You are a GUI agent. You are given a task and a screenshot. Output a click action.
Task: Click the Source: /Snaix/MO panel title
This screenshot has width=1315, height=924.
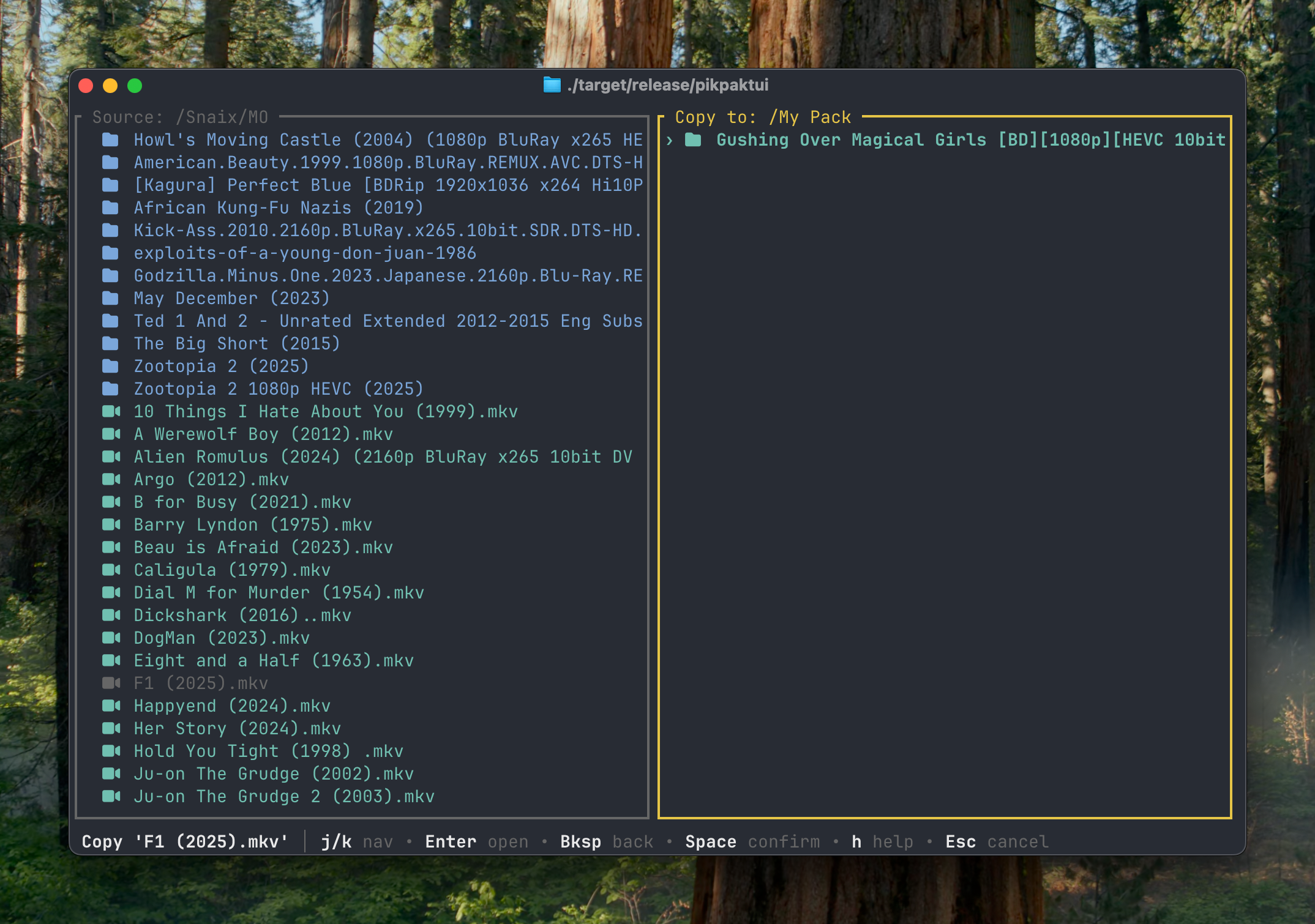pos(180,117)
